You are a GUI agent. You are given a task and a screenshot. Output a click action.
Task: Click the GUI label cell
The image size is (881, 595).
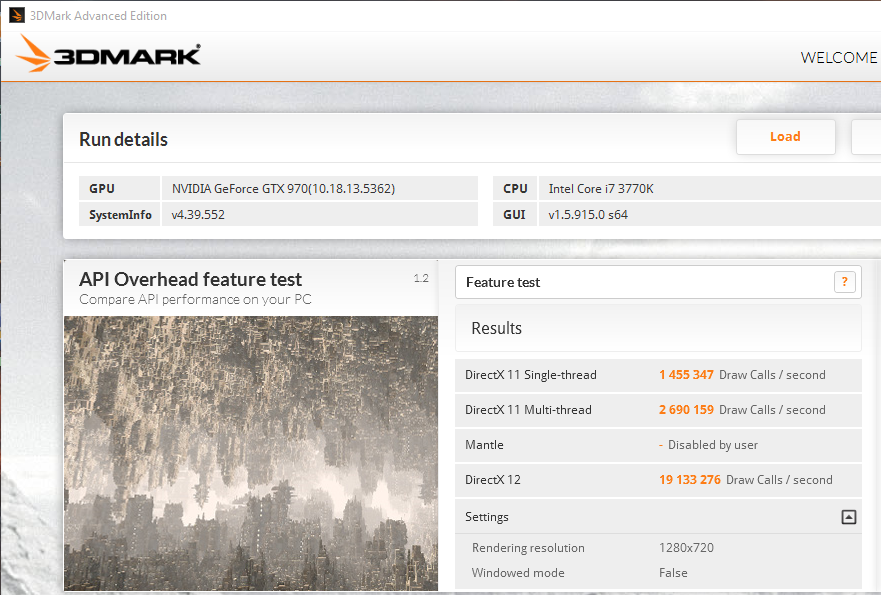515,215
